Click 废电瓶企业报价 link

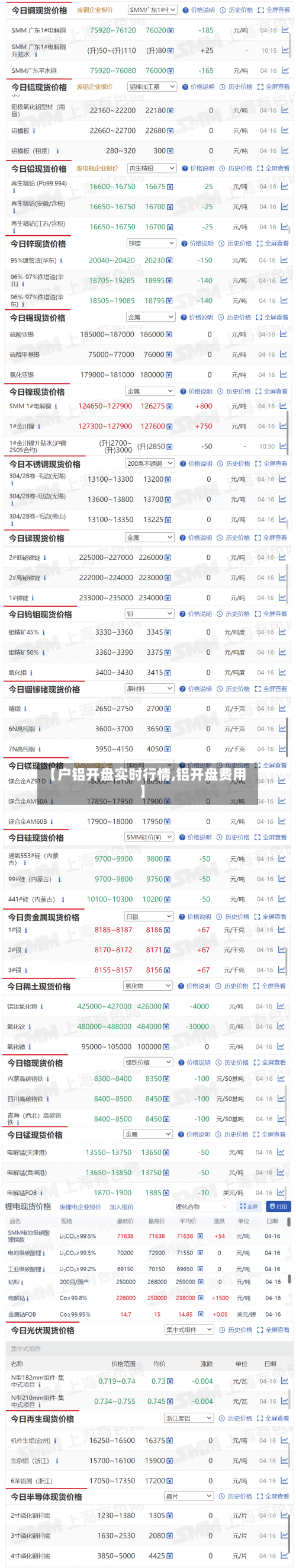click(x=97, y=168)
